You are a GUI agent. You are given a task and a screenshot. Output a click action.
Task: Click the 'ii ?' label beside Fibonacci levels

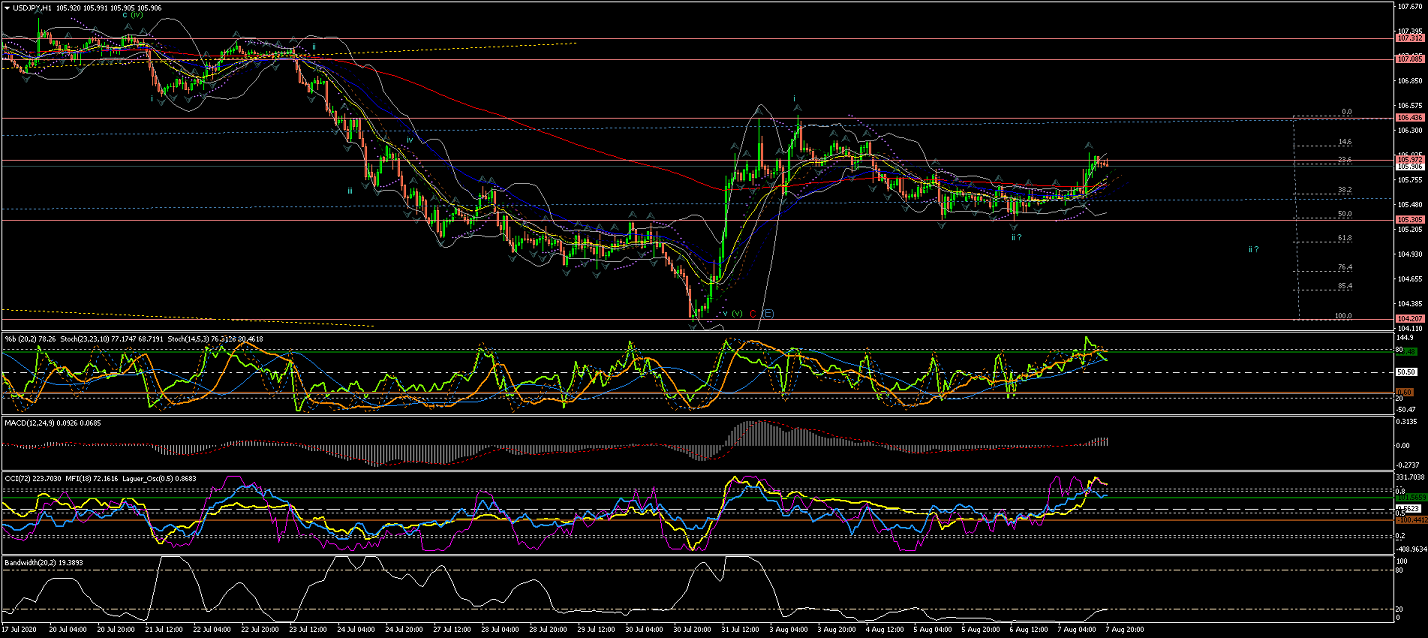point(1253,248)
